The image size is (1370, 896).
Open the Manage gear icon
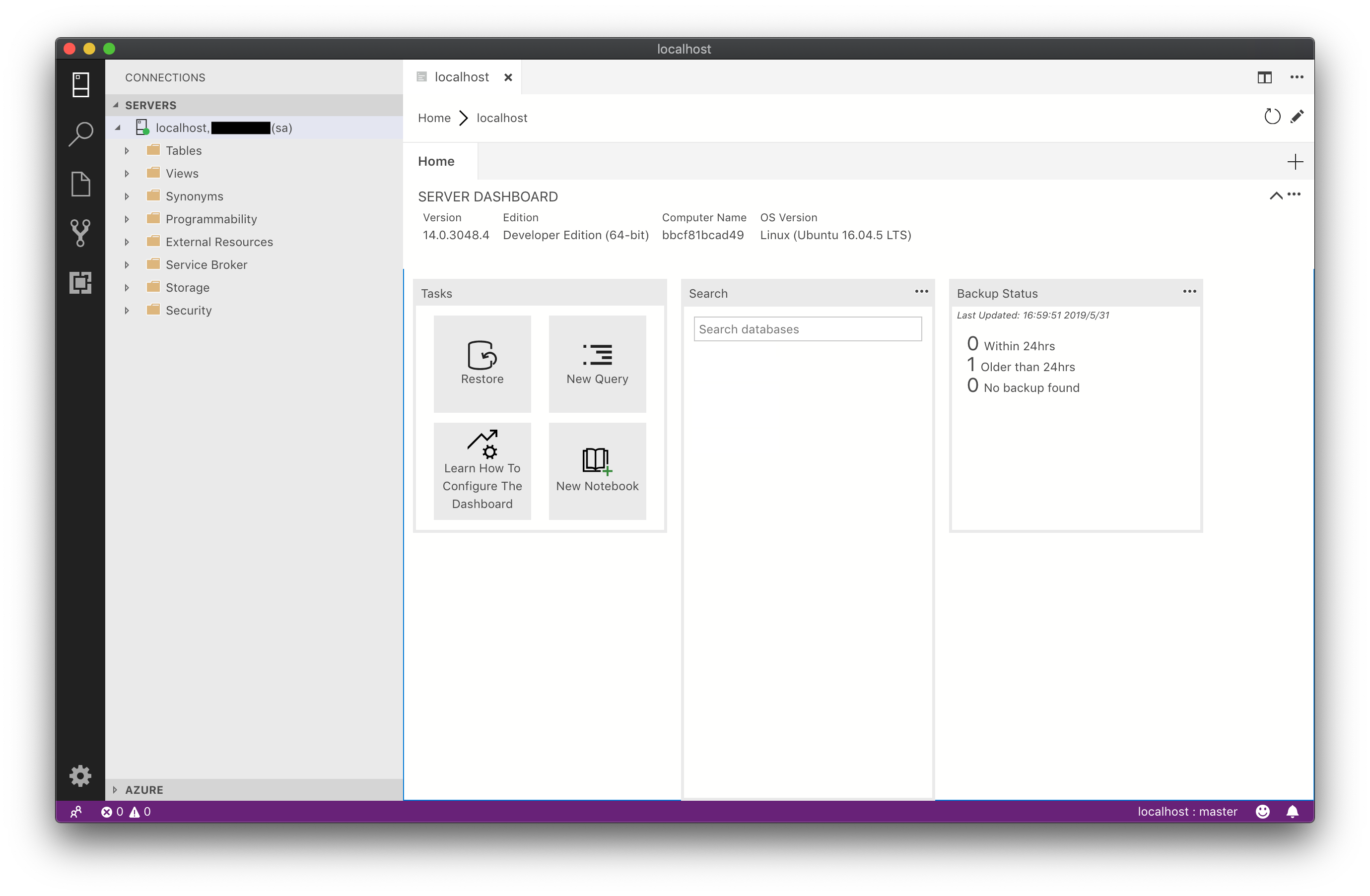coord(80,776)
